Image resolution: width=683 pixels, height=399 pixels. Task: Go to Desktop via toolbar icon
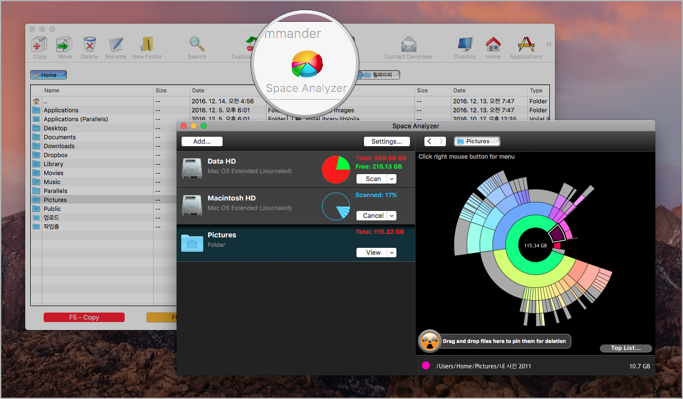[x=465, y=44]
